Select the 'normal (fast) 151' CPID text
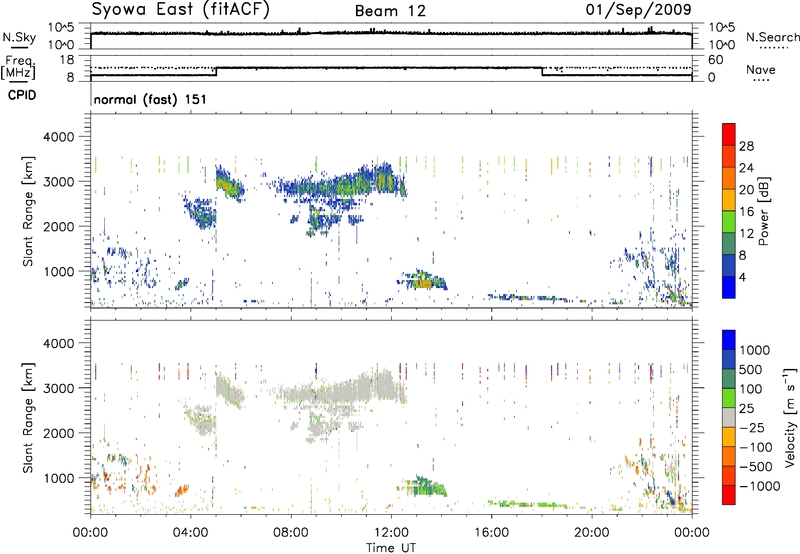 pyautogui.click(x=150, y=99)
